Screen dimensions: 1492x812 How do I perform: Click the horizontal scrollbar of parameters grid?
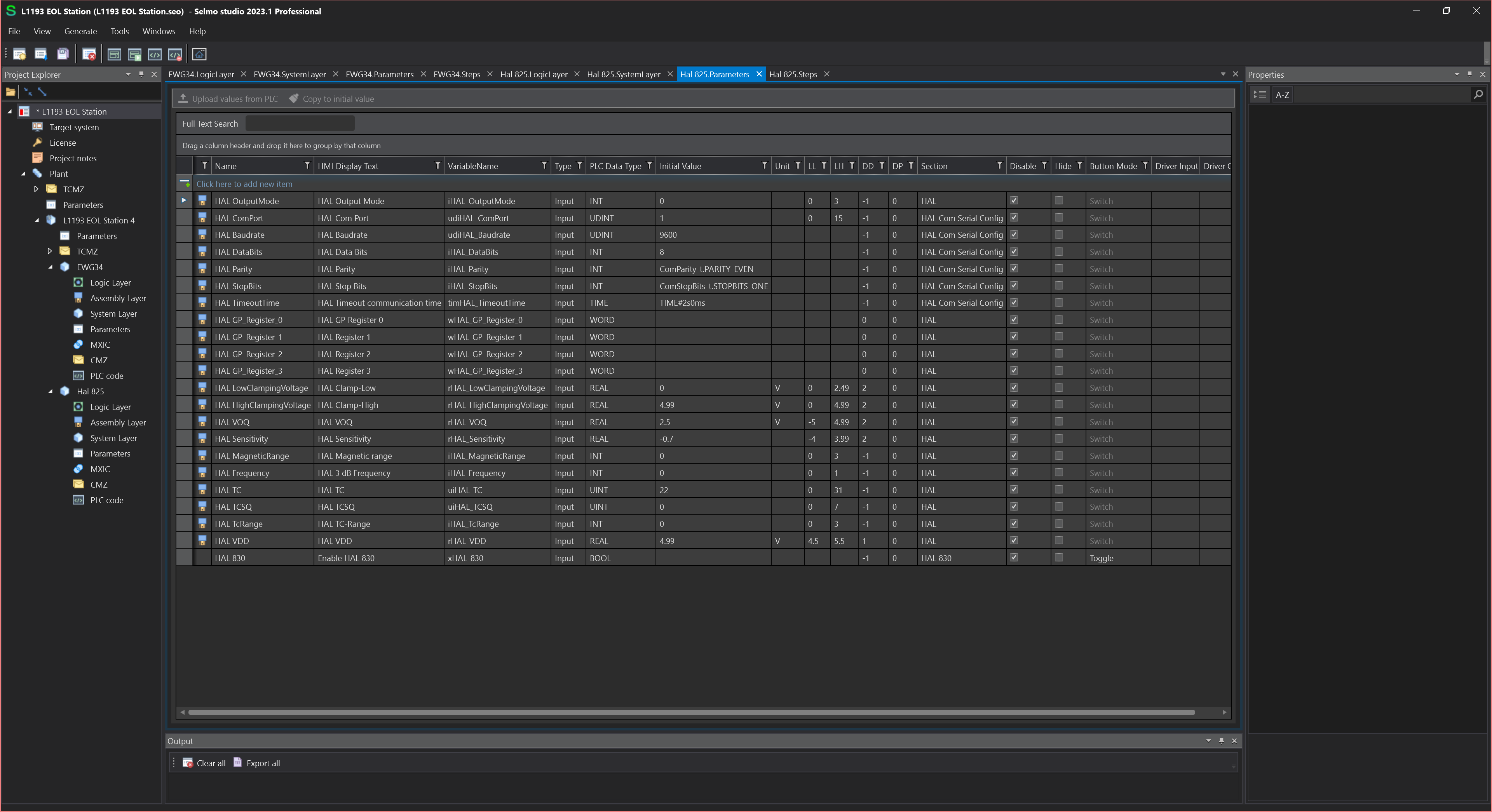pyautogui.click(x=691, y=712)
